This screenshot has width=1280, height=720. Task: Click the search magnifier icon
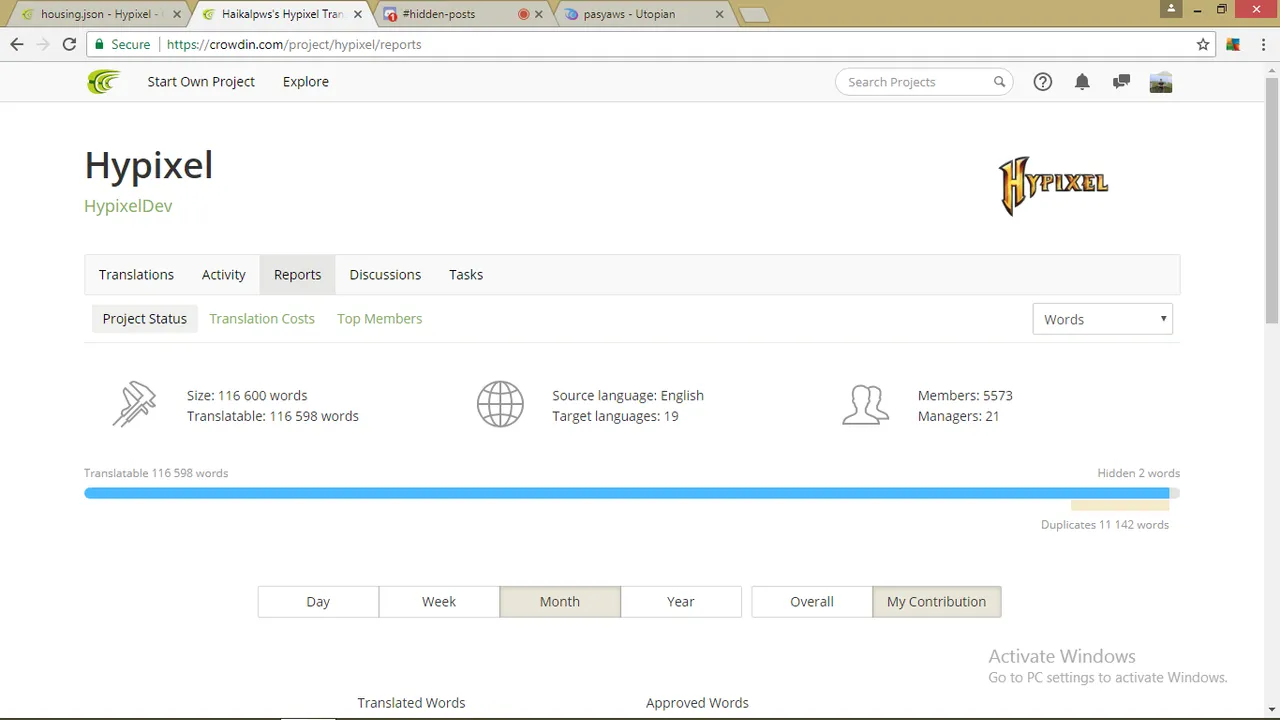point(999,82)
